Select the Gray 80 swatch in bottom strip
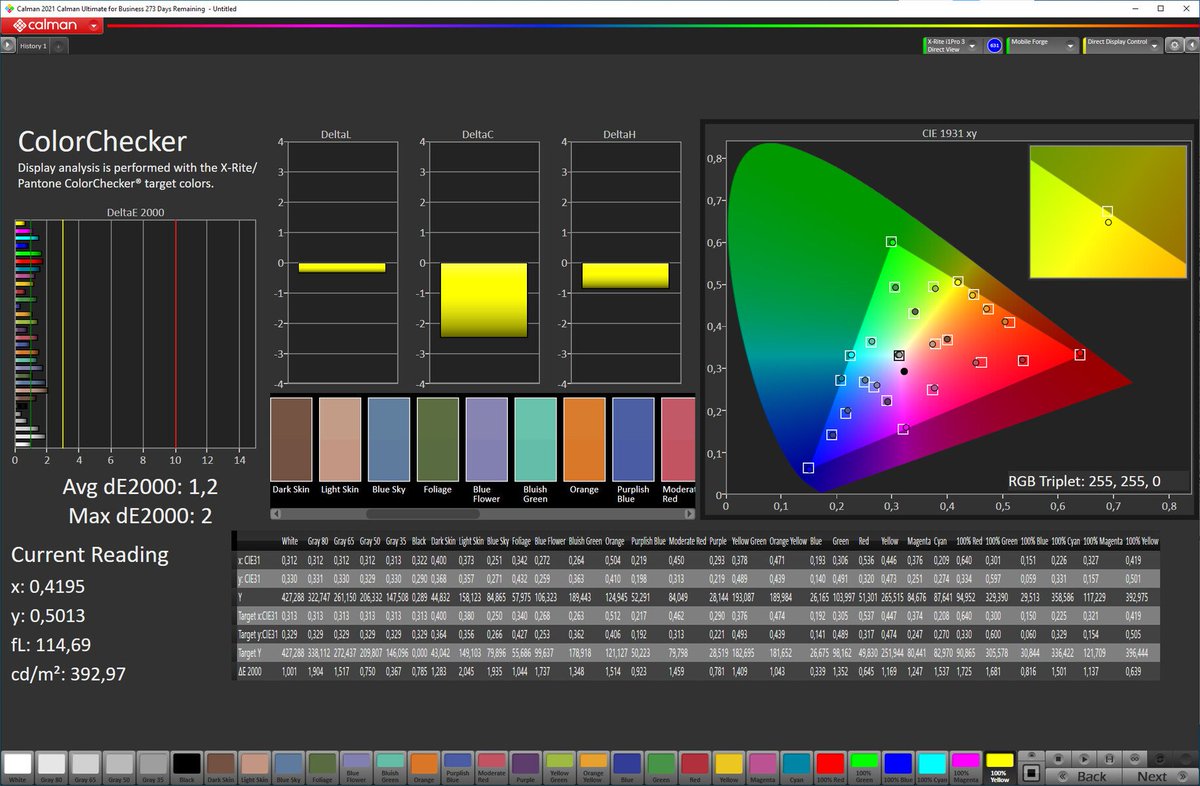The width and height of the screenshot is (1200, 786). tap(52, 767)
